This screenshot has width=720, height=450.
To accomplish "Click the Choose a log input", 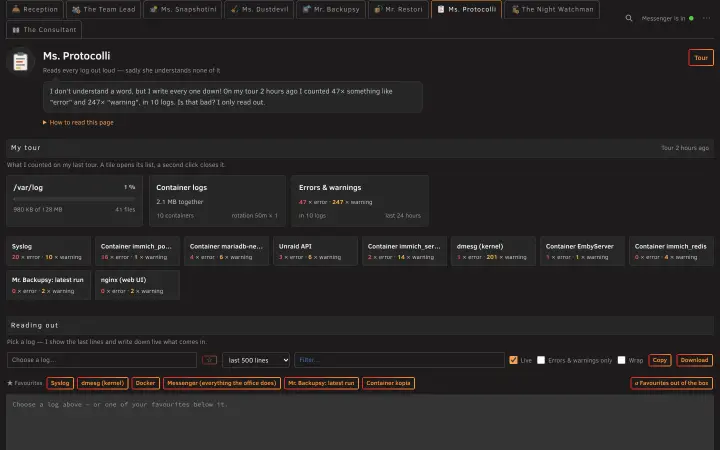I will [101, 360].
